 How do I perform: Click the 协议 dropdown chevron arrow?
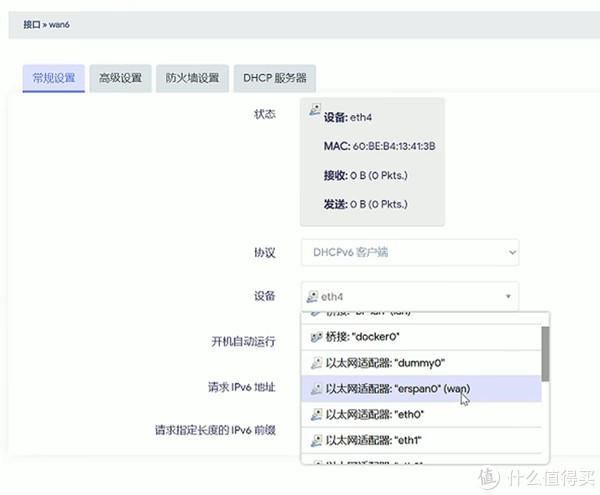click(512, 252)
